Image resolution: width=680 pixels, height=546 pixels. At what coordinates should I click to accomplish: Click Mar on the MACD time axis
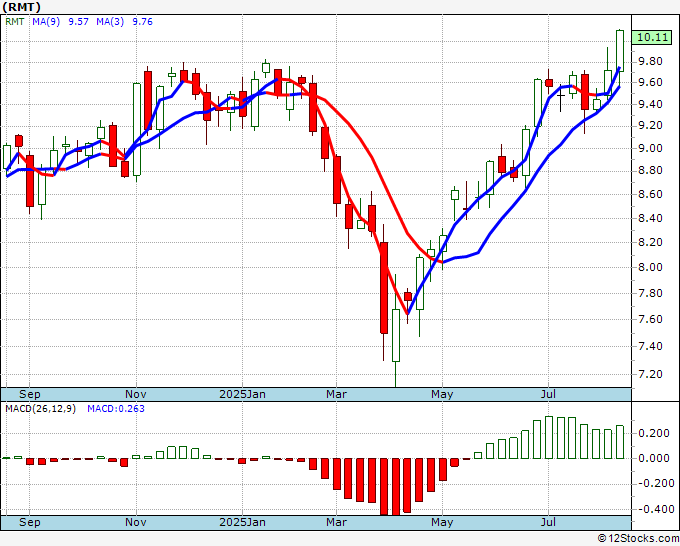[x=337, y=522]
